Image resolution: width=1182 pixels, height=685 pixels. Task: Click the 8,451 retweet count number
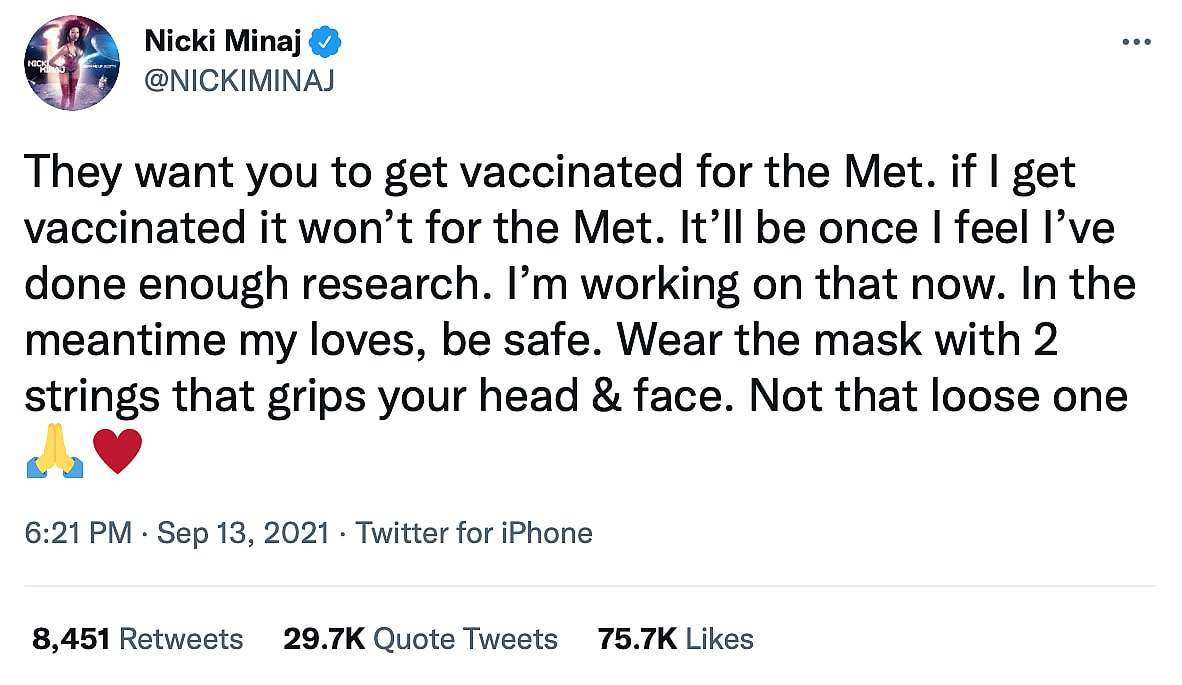click(x=70, y=639)
